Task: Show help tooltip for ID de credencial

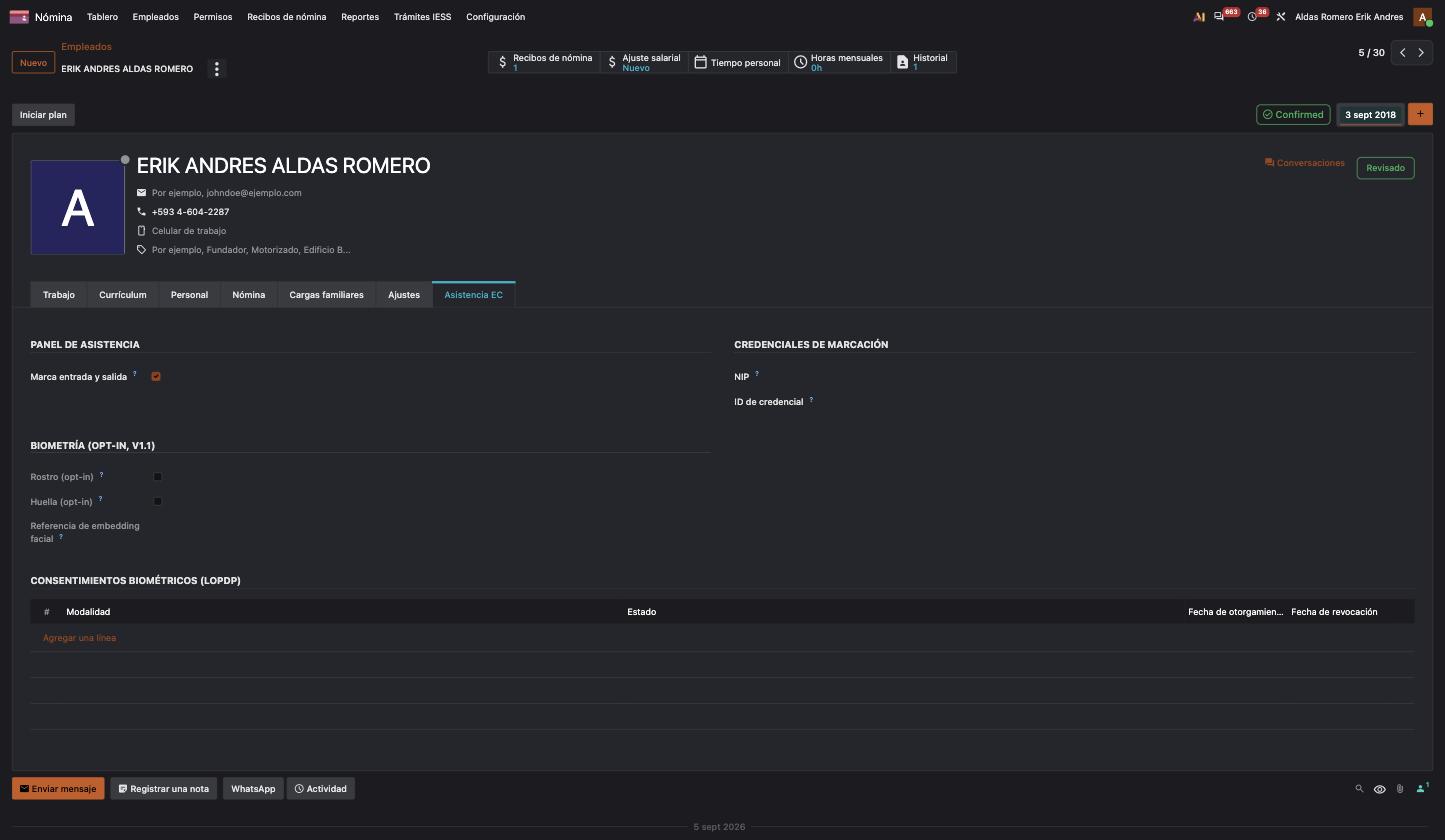Action: pyautogui.click(x=811, y=400)
